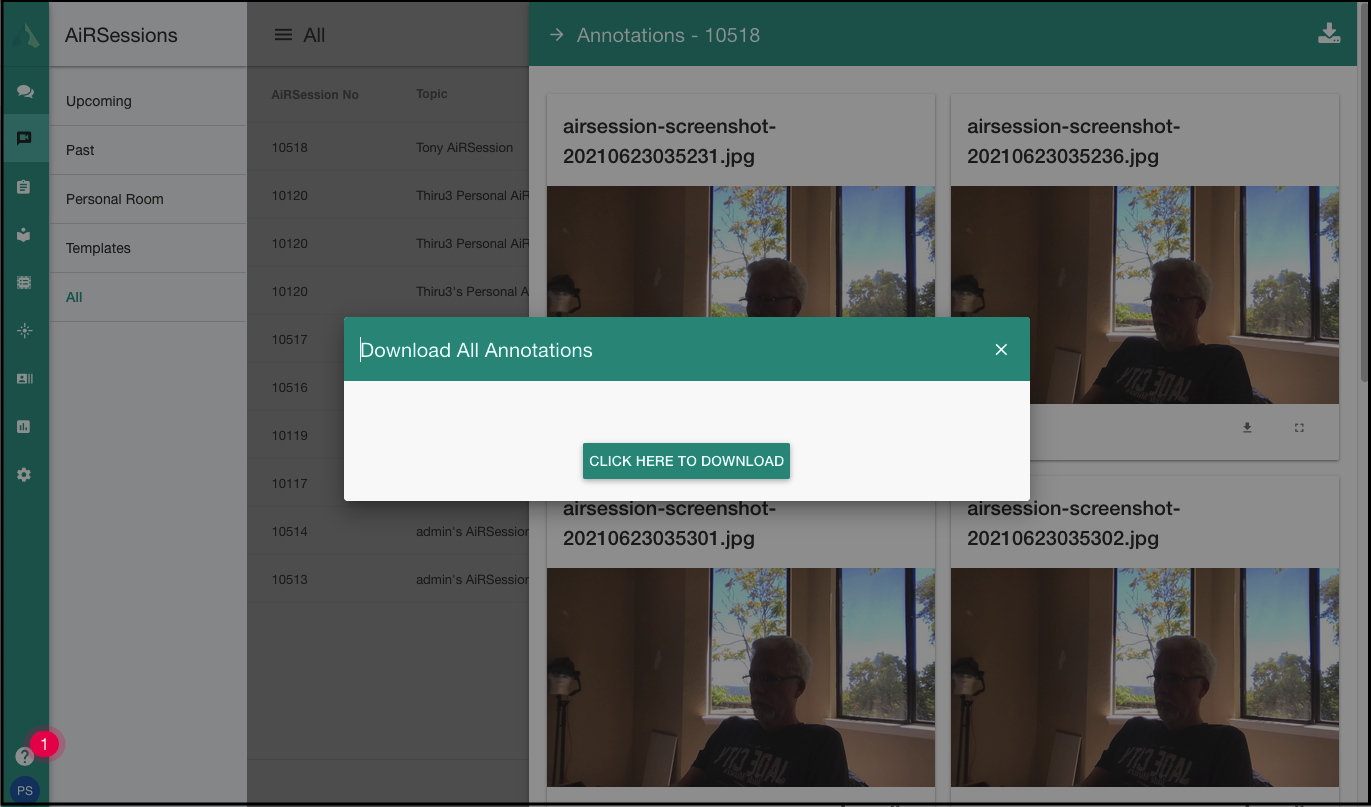Open the Past sessions tab
The image size is (1371, 807).
point(148,150)
